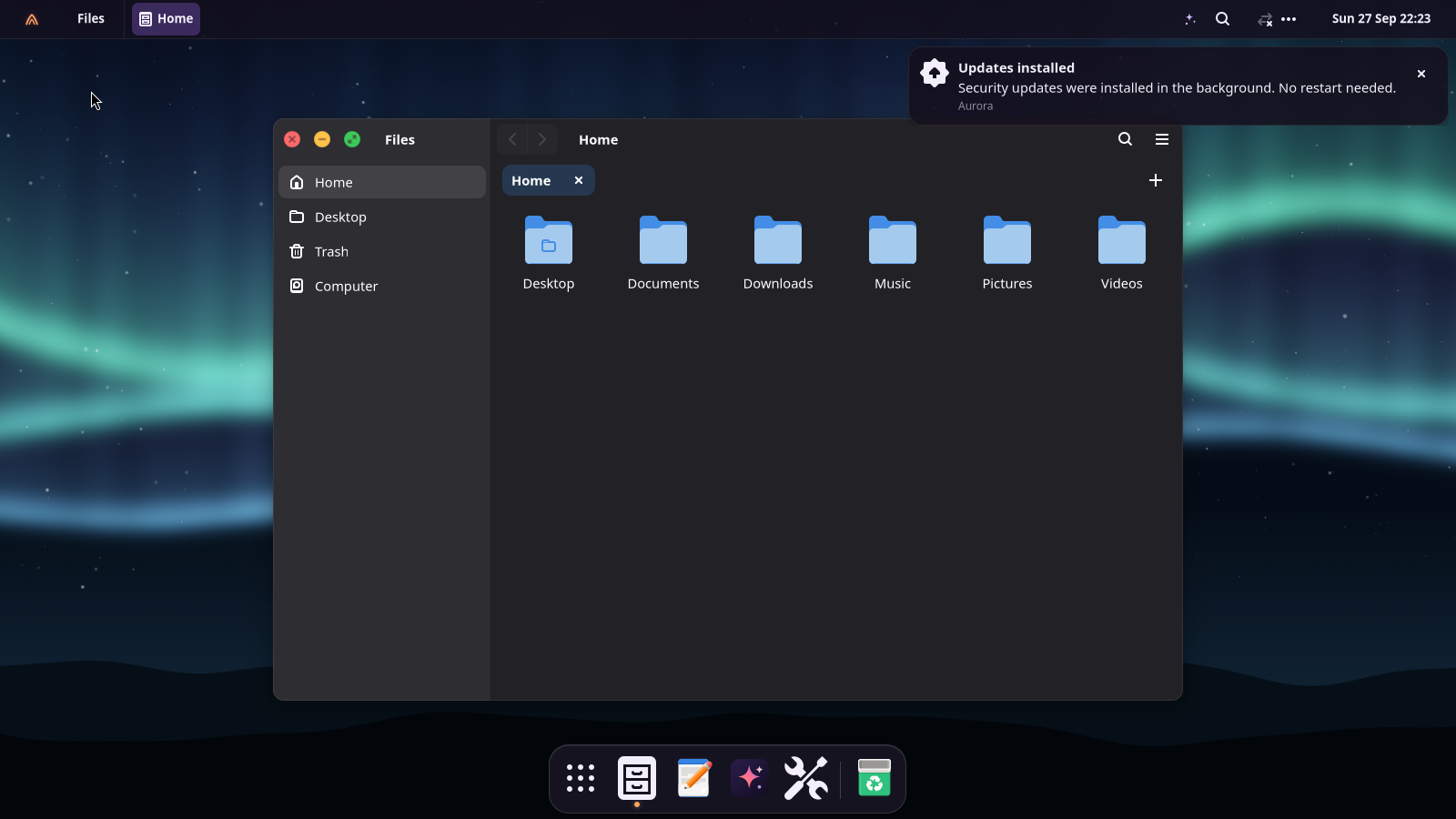Click the search icon in Files window

tap(1126, 139)
